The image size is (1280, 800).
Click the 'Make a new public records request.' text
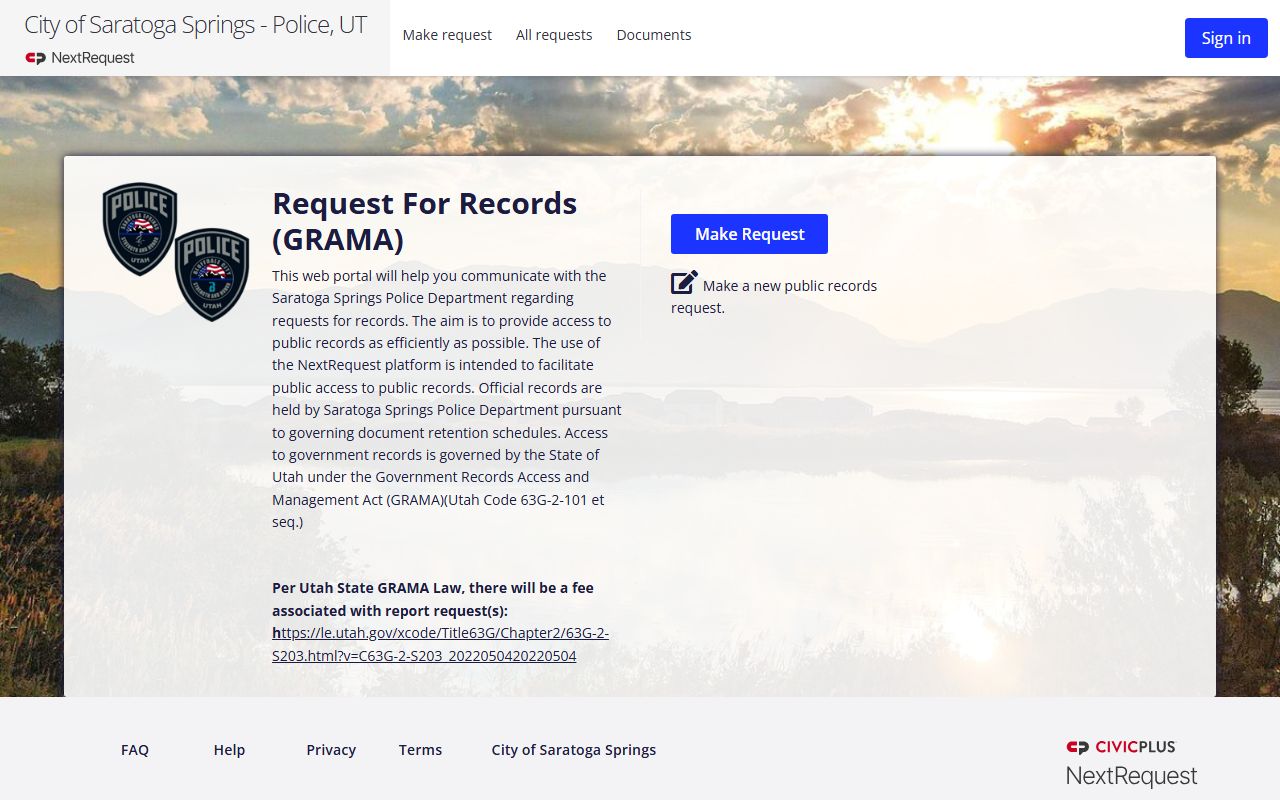[774, 297]
